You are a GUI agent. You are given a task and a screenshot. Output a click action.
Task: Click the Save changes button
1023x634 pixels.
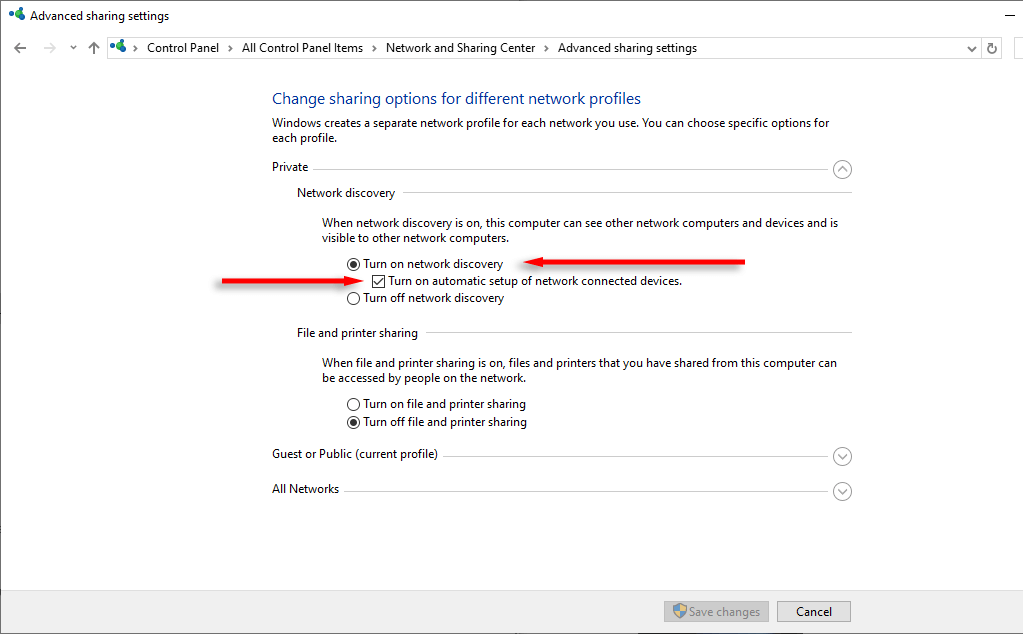[x=716, y=612]
